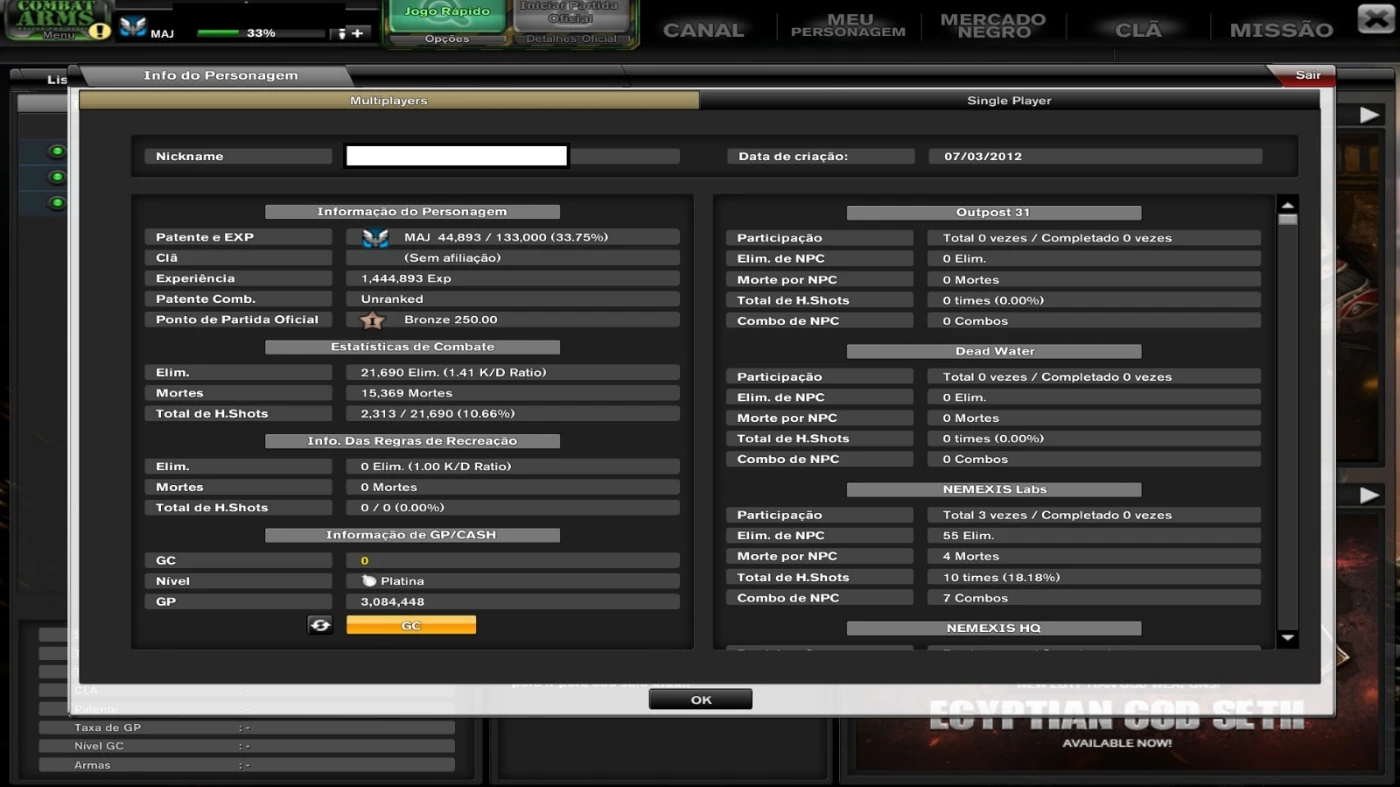The height and width of the screenshot is (787, 1400).
Task: Click the GP/GC refresh arrows icon
Action: point(320,625)
